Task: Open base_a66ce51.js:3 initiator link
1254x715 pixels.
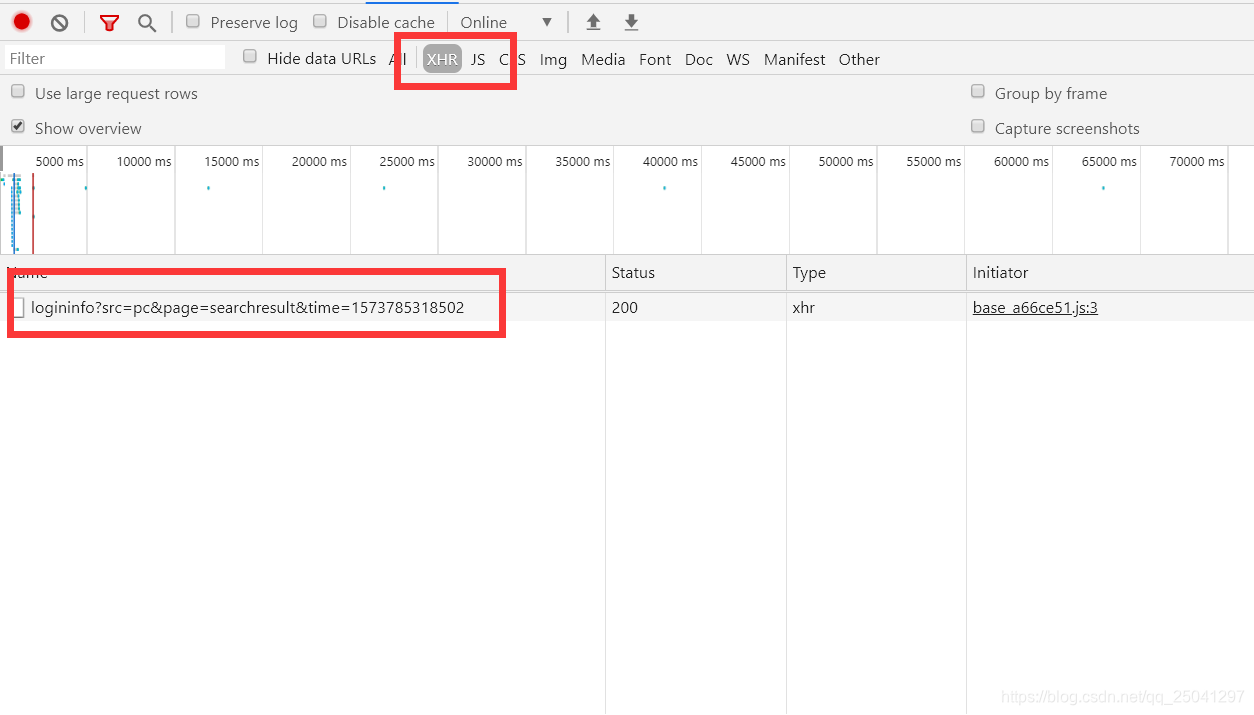Action: pos(1035,307)
